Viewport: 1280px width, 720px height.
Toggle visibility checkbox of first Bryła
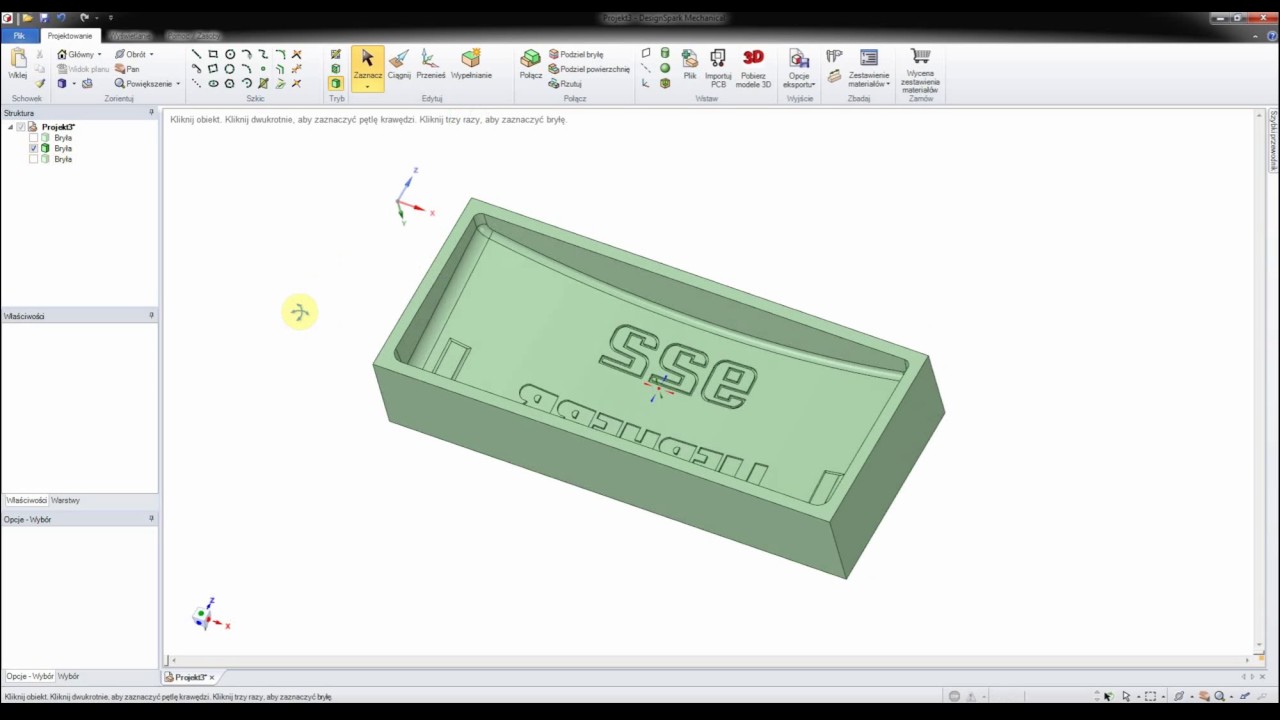coord(33,138)
